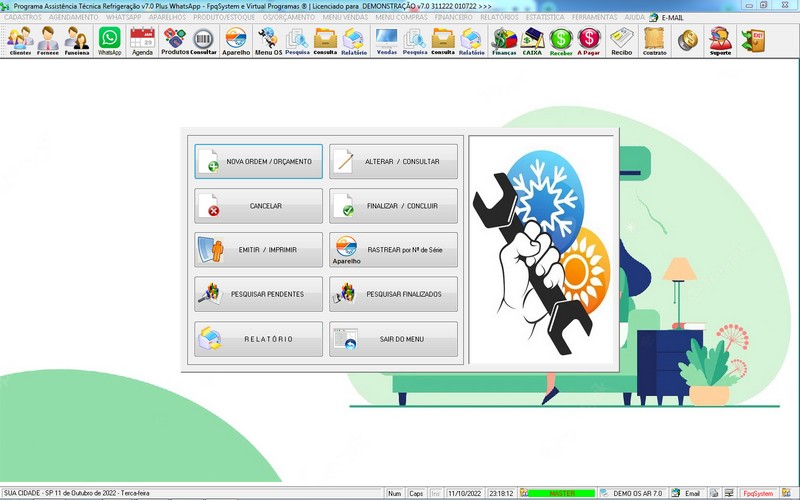Open the CADASTROS menu
The height and width of the screenshot is (500, 800).
click(23, 17)
